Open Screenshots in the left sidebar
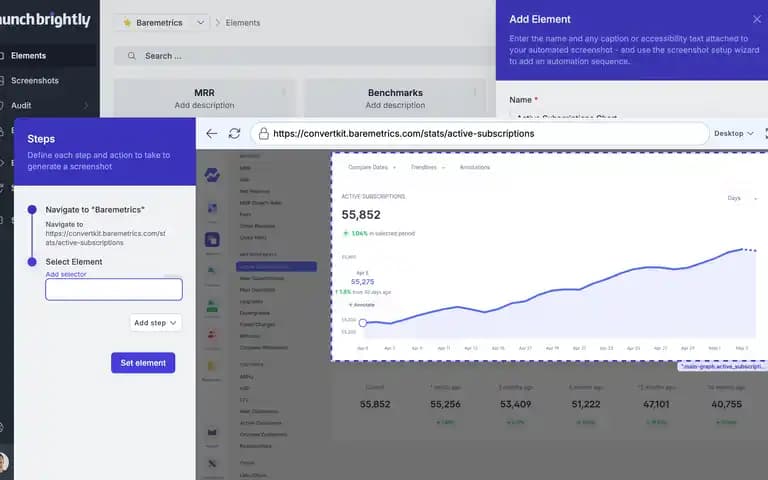The width and height of the screenshot is (768, 480). point(35,80)
